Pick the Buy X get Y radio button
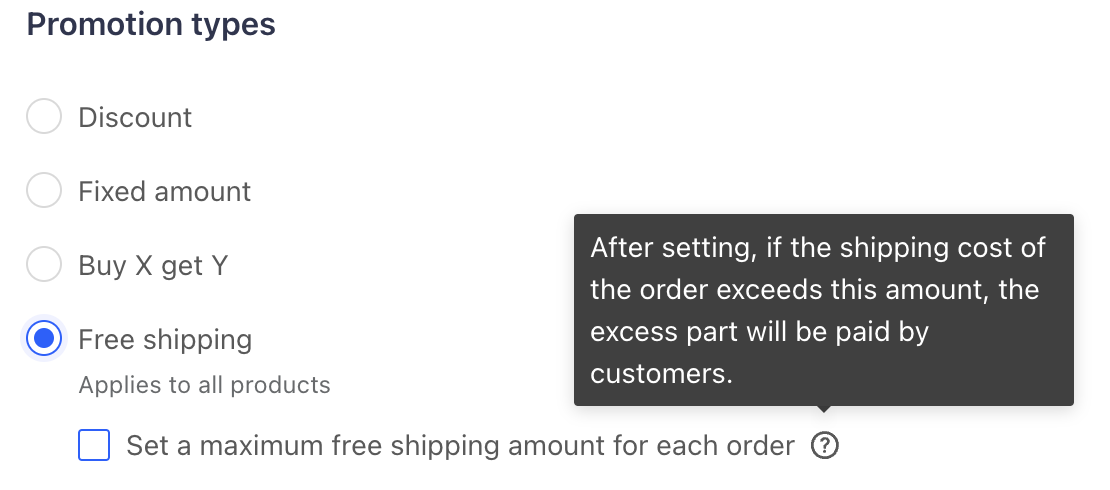Image resolution: width=1110 pixels, height=490 pixels. click(x=44, y=265)
